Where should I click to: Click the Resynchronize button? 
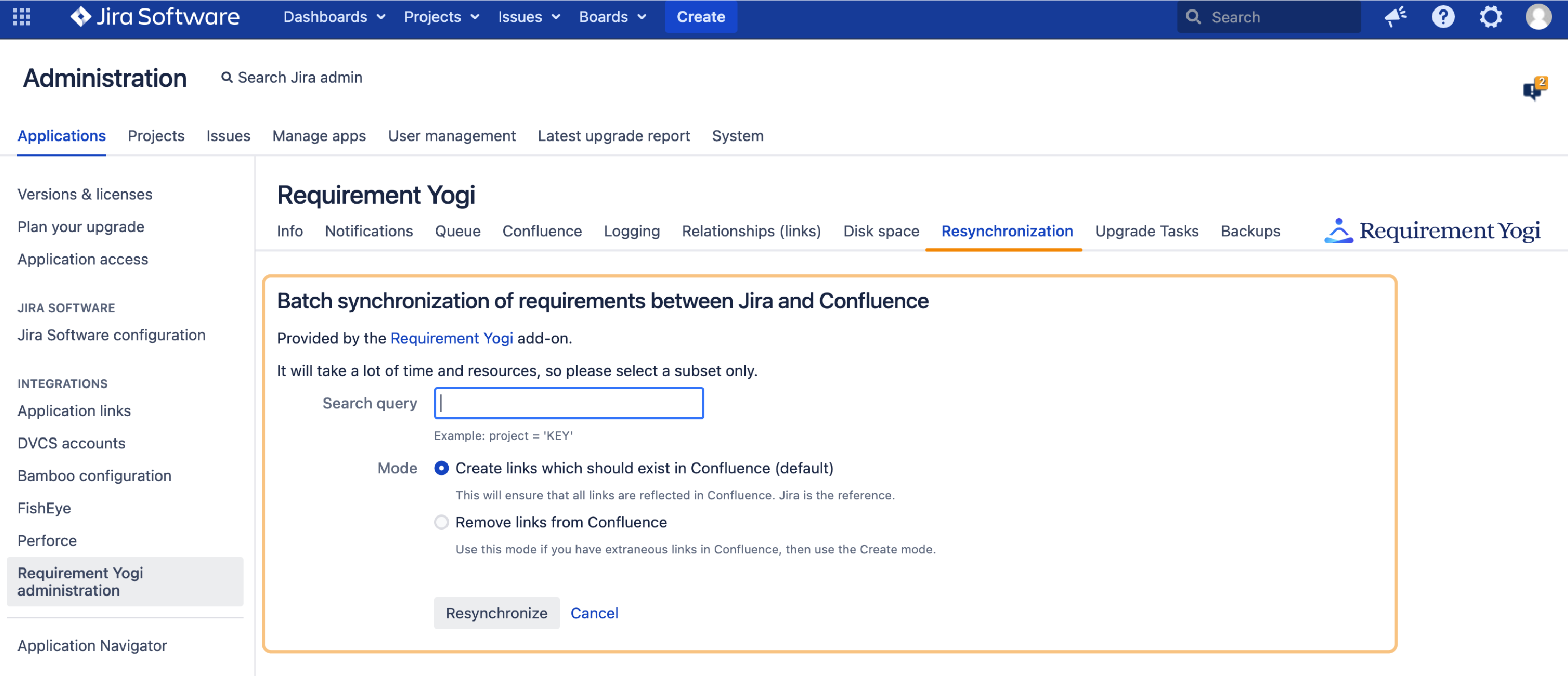click(x=496, y=613)
